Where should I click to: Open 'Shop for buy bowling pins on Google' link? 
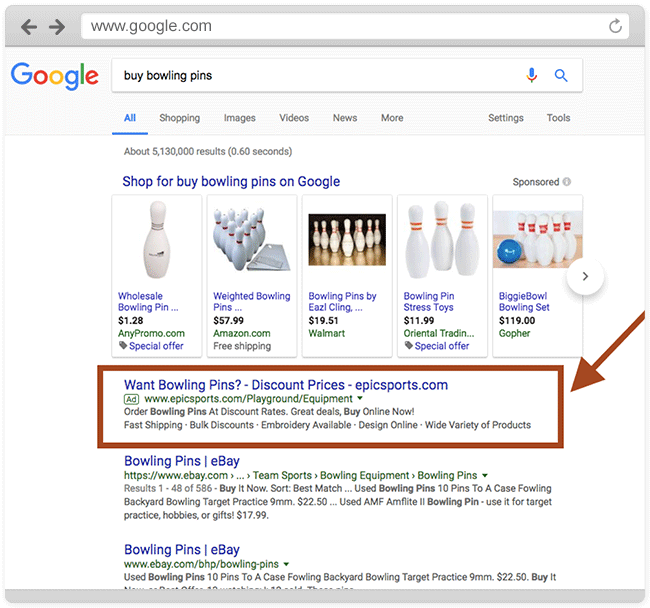click(x=231, y=182)
